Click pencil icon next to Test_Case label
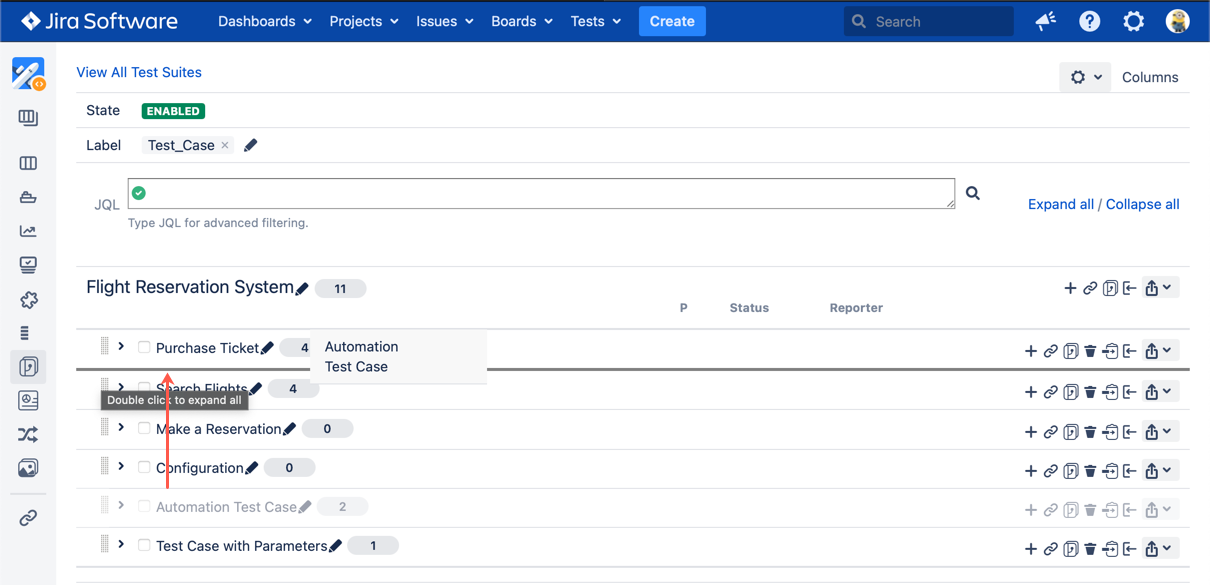 (x=251, y=145)
